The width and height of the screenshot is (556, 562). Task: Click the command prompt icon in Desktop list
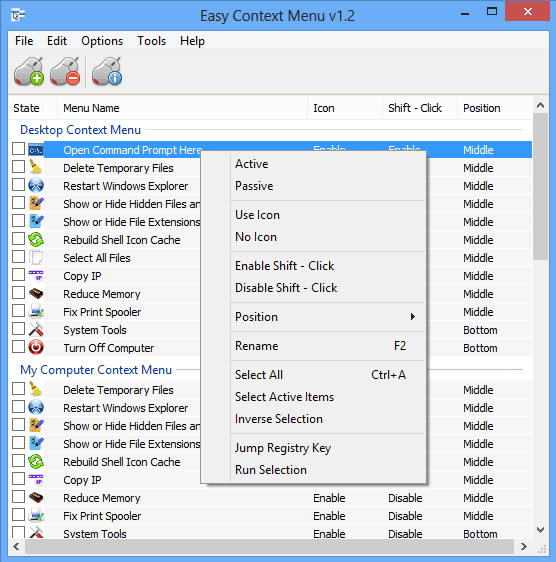[36, 150]
